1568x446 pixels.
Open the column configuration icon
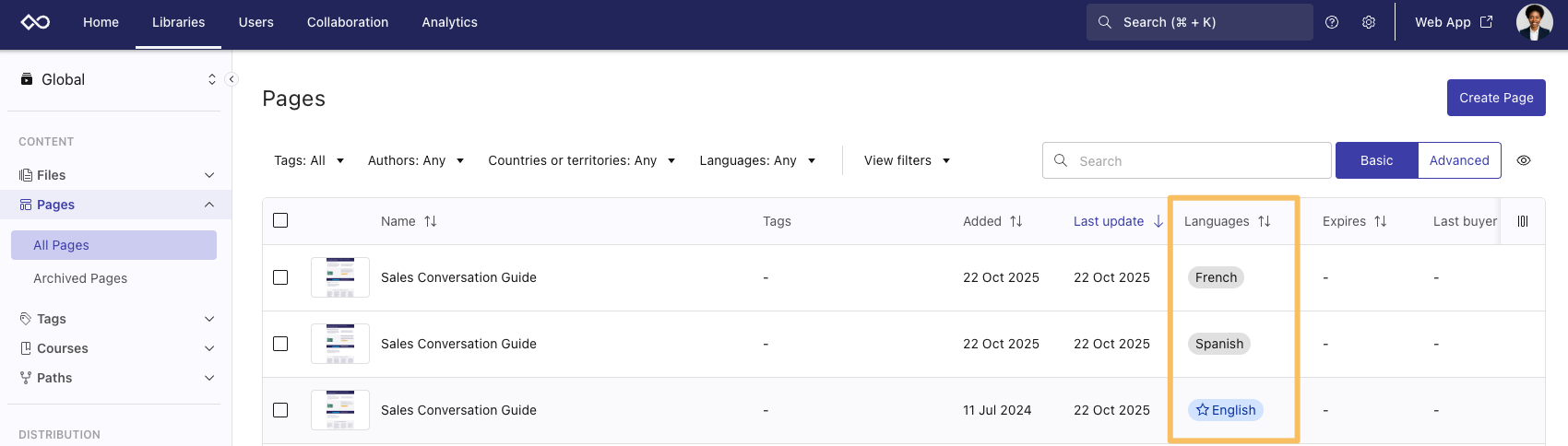[x=1523, y=221]
